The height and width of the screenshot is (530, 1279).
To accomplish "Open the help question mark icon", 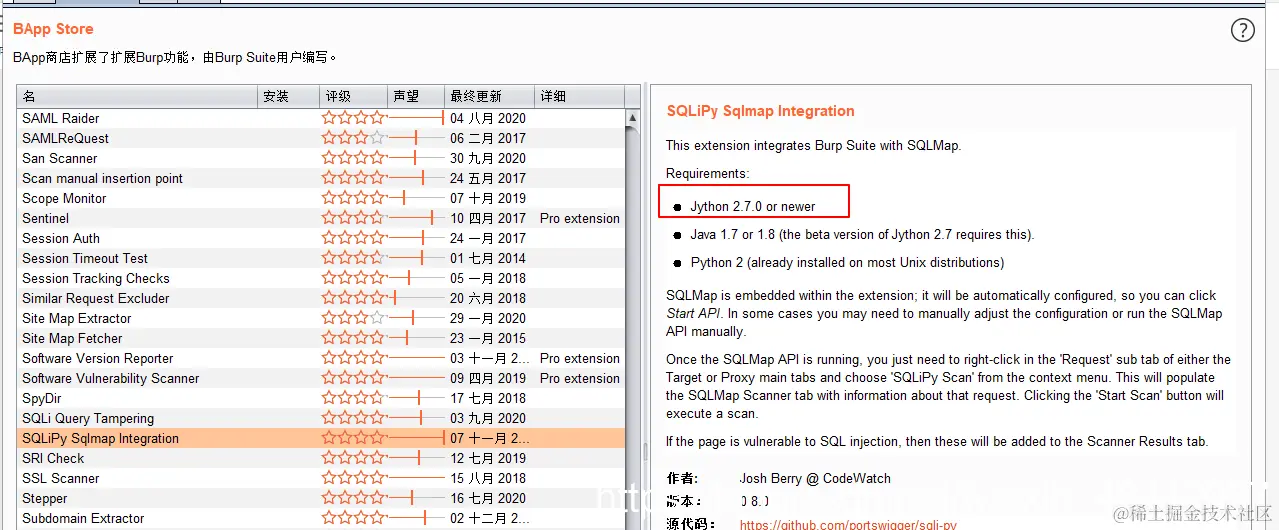I will (x=1242, y=30).
